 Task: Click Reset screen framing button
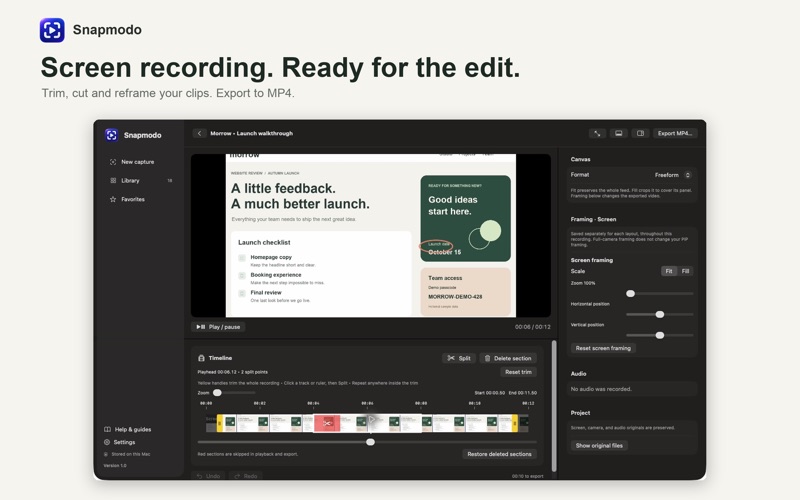click(603, 348)
